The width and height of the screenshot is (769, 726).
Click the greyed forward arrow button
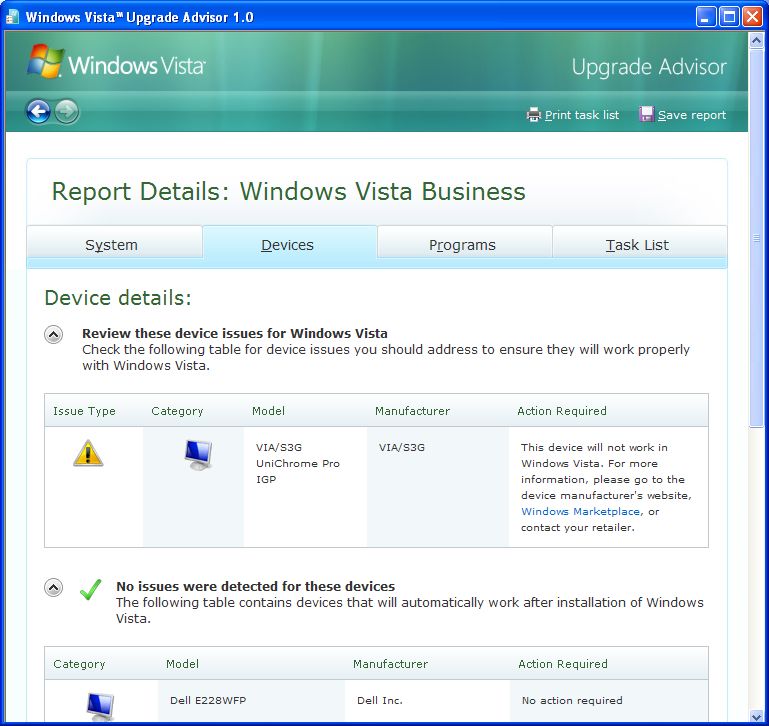[x=66, y=111]
